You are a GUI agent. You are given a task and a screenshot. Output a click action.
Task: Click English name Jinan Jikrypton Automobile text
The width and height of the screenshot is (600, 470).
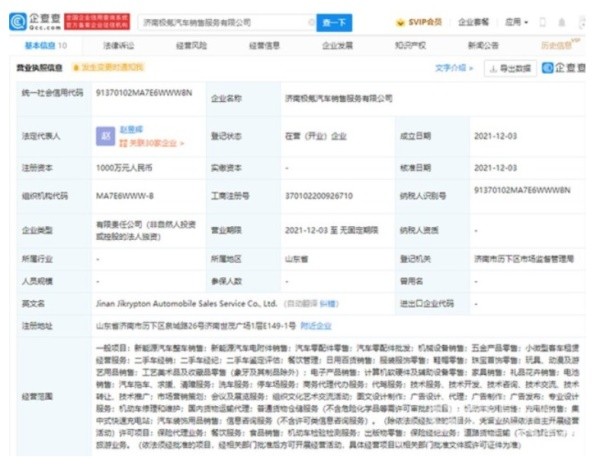pos(186,304)
